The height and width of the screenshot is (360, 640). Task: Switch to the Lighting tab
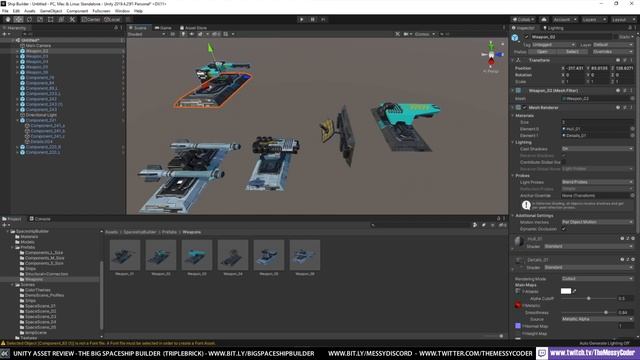tap(553, 28)
